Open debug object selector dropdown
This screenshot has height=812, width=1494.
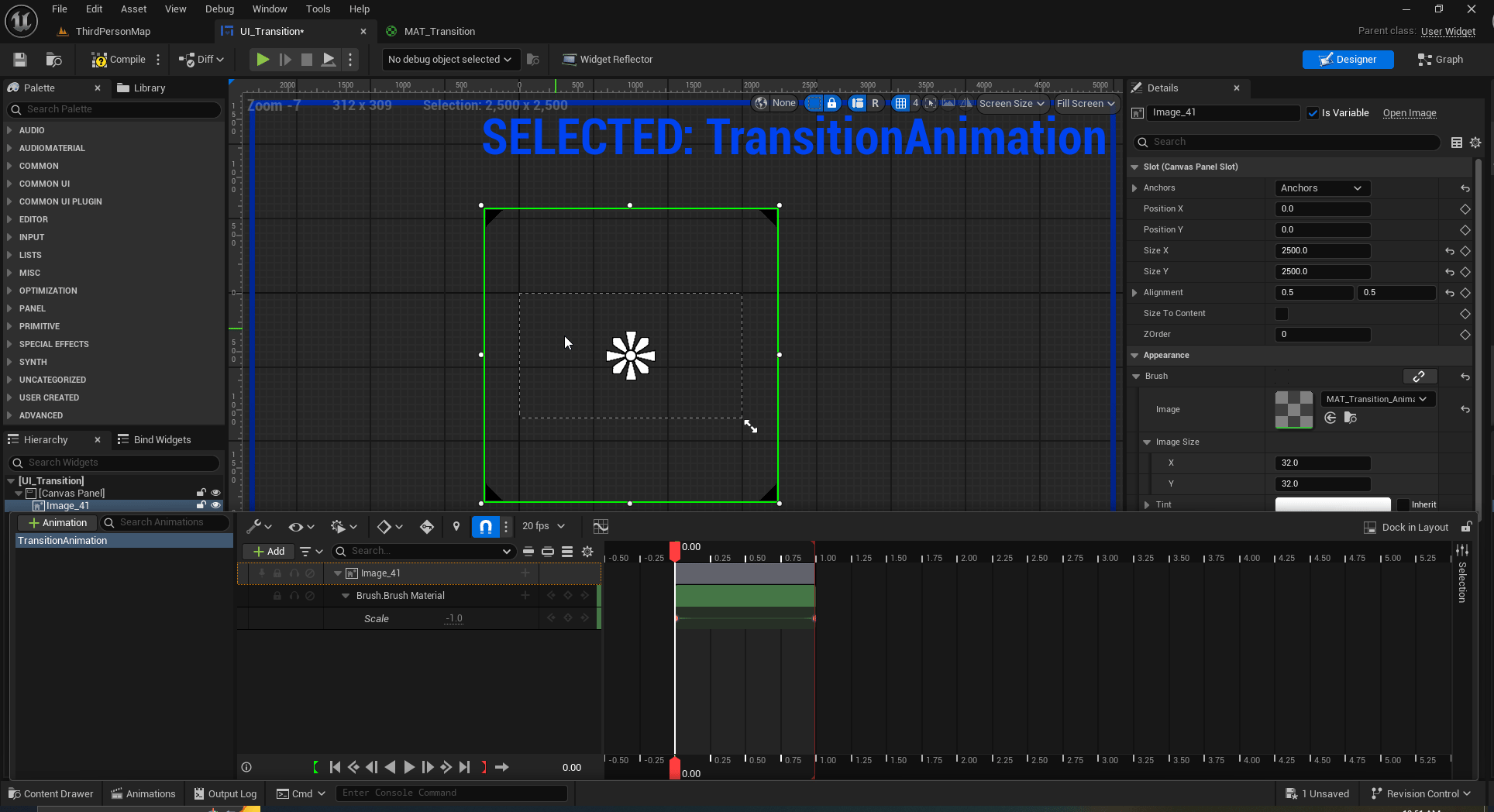point(450,60)
